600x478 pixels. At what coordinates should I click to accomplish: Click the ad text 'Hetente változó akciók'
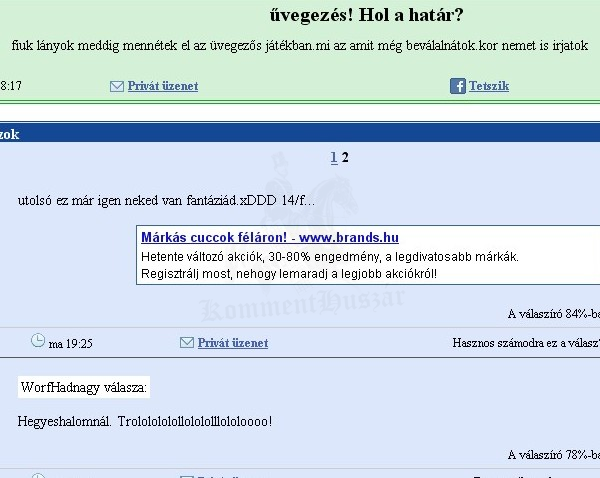tap(330, 257)
